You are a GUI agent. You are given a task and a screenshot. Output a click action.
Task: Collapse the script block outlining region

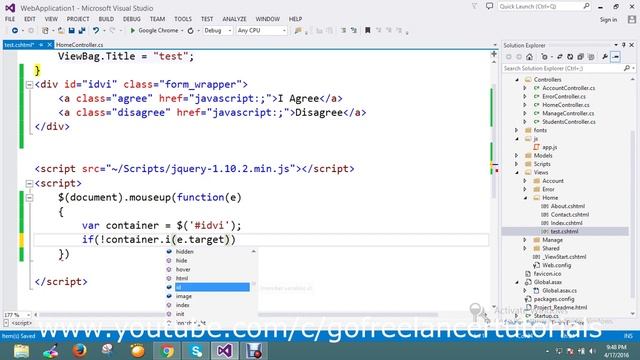(x=29, y=184)
